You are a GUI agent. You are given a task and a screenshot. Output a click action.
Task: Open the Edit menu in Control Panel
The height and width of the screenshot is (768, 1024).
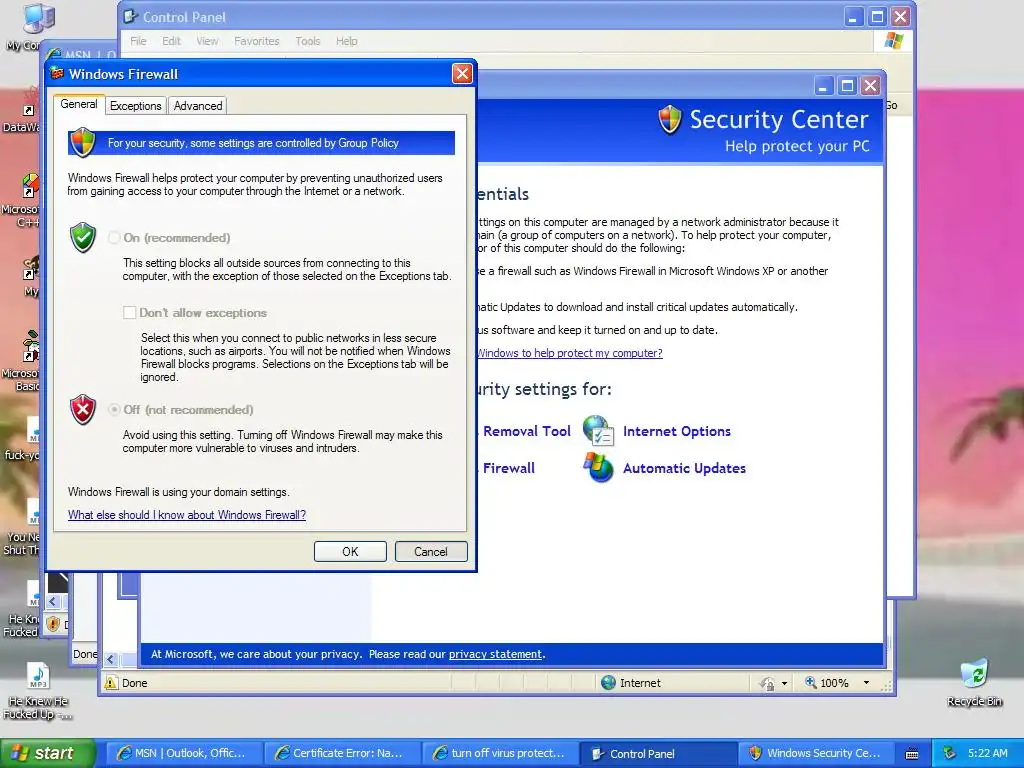[171, 41]
